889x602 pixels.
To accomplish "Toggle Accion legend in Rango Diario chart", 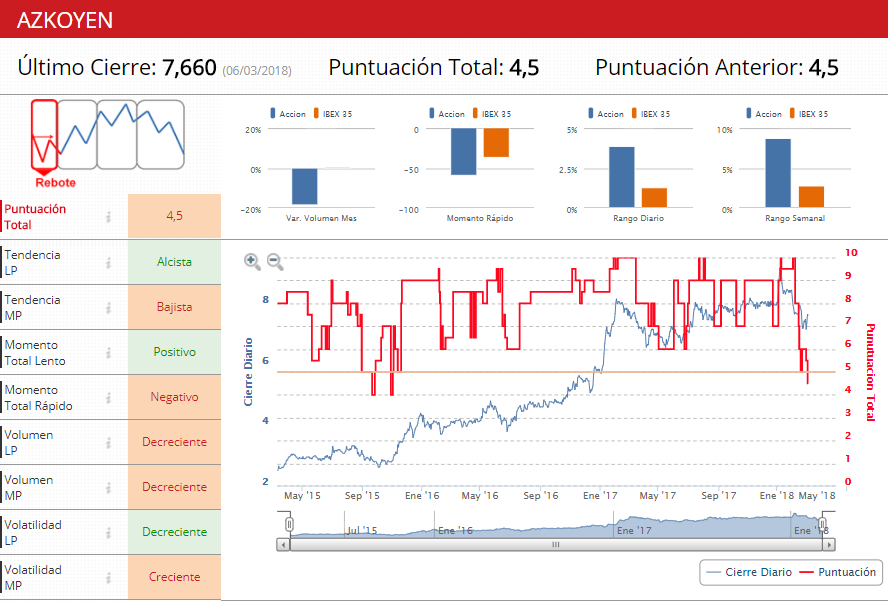I will tap(606, 114).
